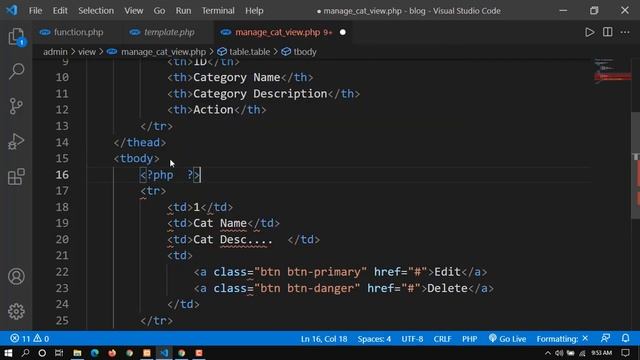Place cursor on Action header text
The height and width of the screenshot is (360, 640).
tap(213, 110)
